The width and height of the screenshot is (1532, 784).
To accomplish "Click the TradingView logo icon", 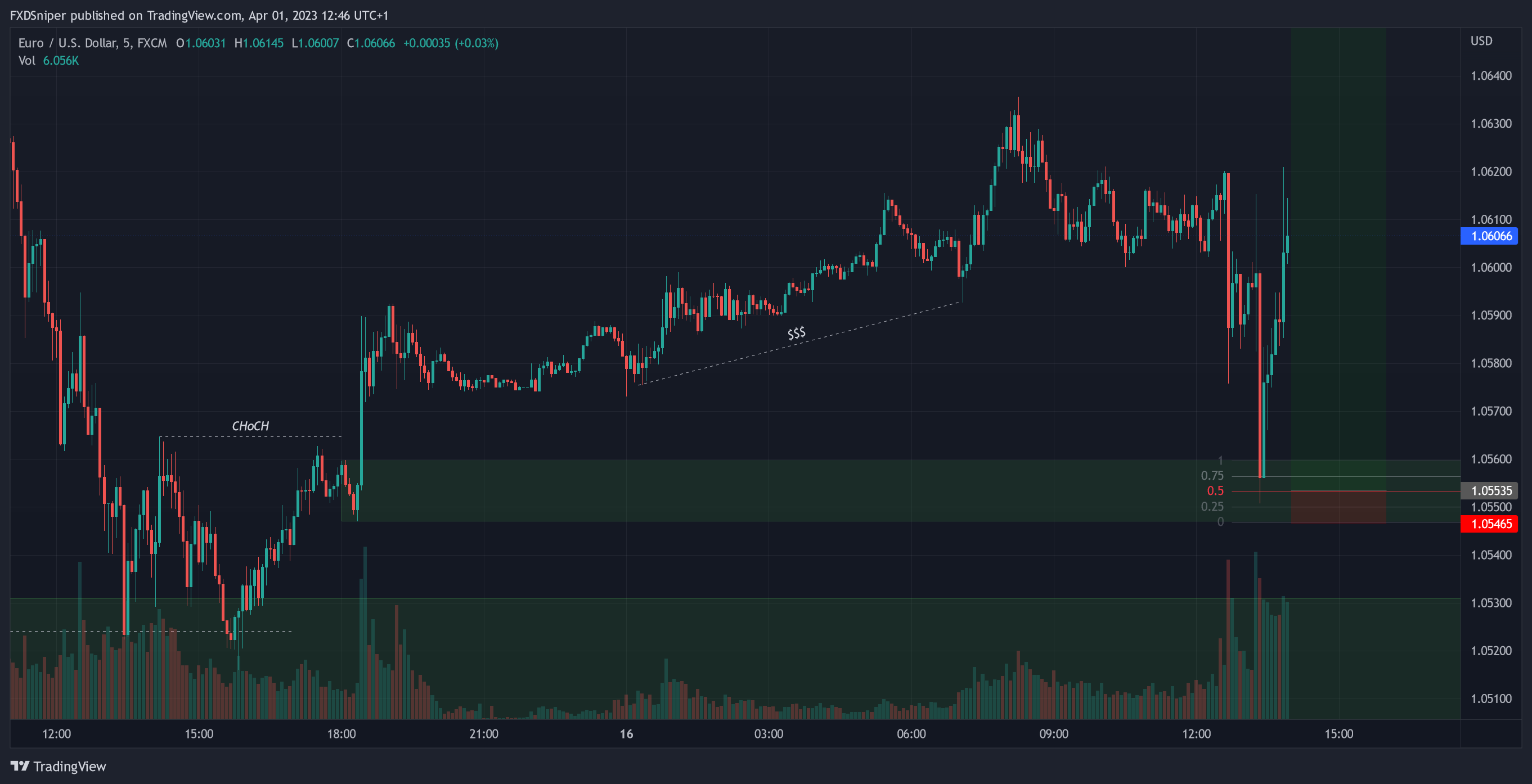I will (x=20, y=765).
